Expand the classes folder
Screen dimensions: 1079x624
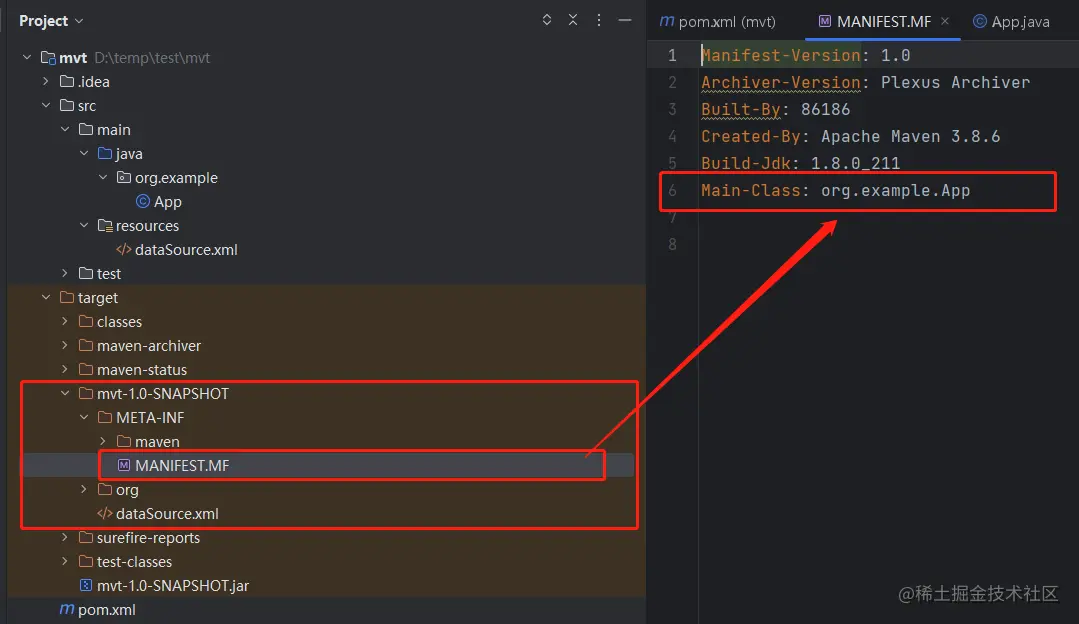65,321
